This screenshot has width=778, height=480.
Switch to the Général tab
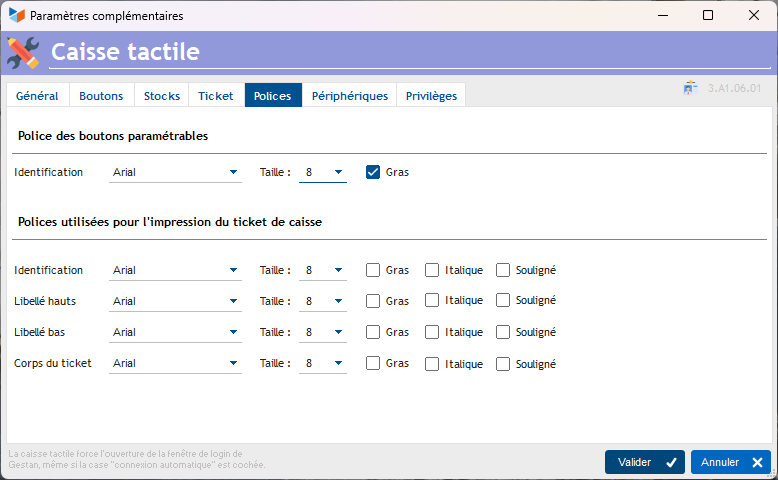tap(37, 96)
